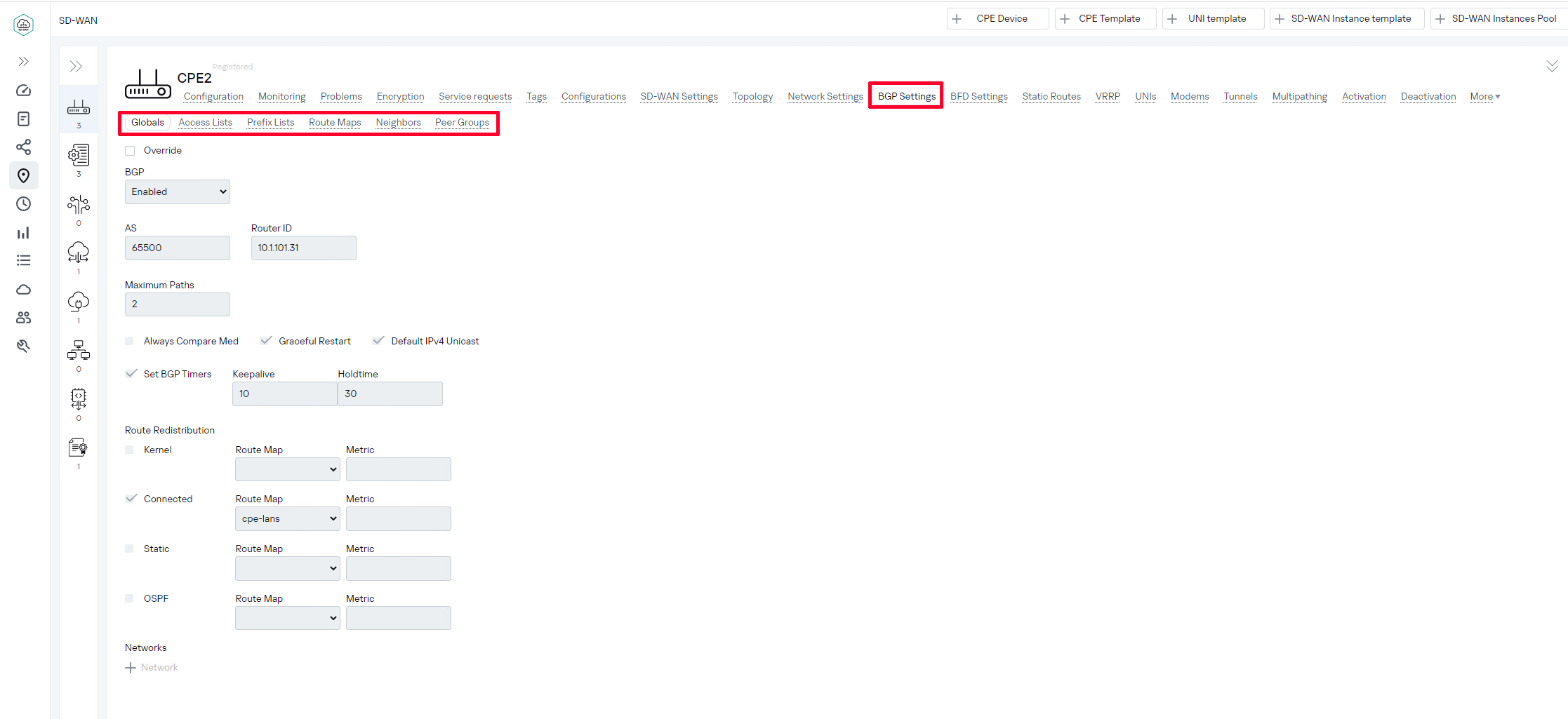Image resolution: width=1568 pixels, height=719 pixels.
Task: Open the Connected Route Map cpe-lans dropdown
Action: [287, 519]
